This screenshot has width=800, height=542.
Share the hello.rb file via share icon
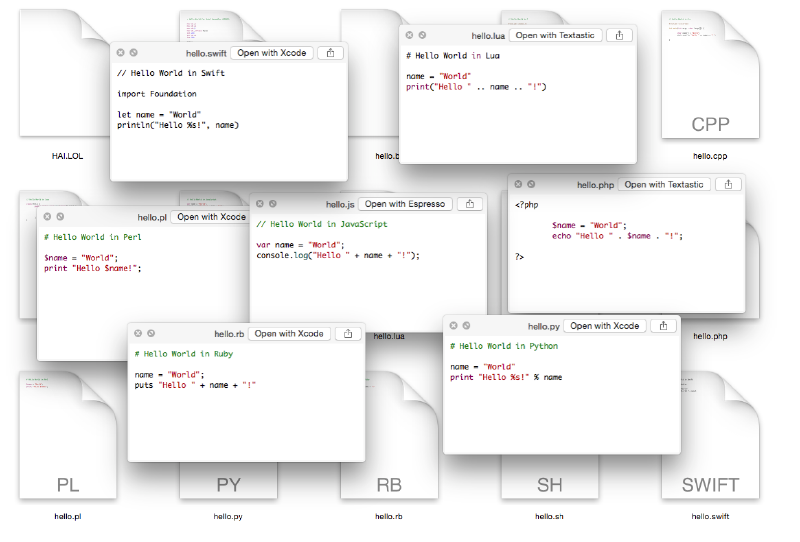coord(348,334)
